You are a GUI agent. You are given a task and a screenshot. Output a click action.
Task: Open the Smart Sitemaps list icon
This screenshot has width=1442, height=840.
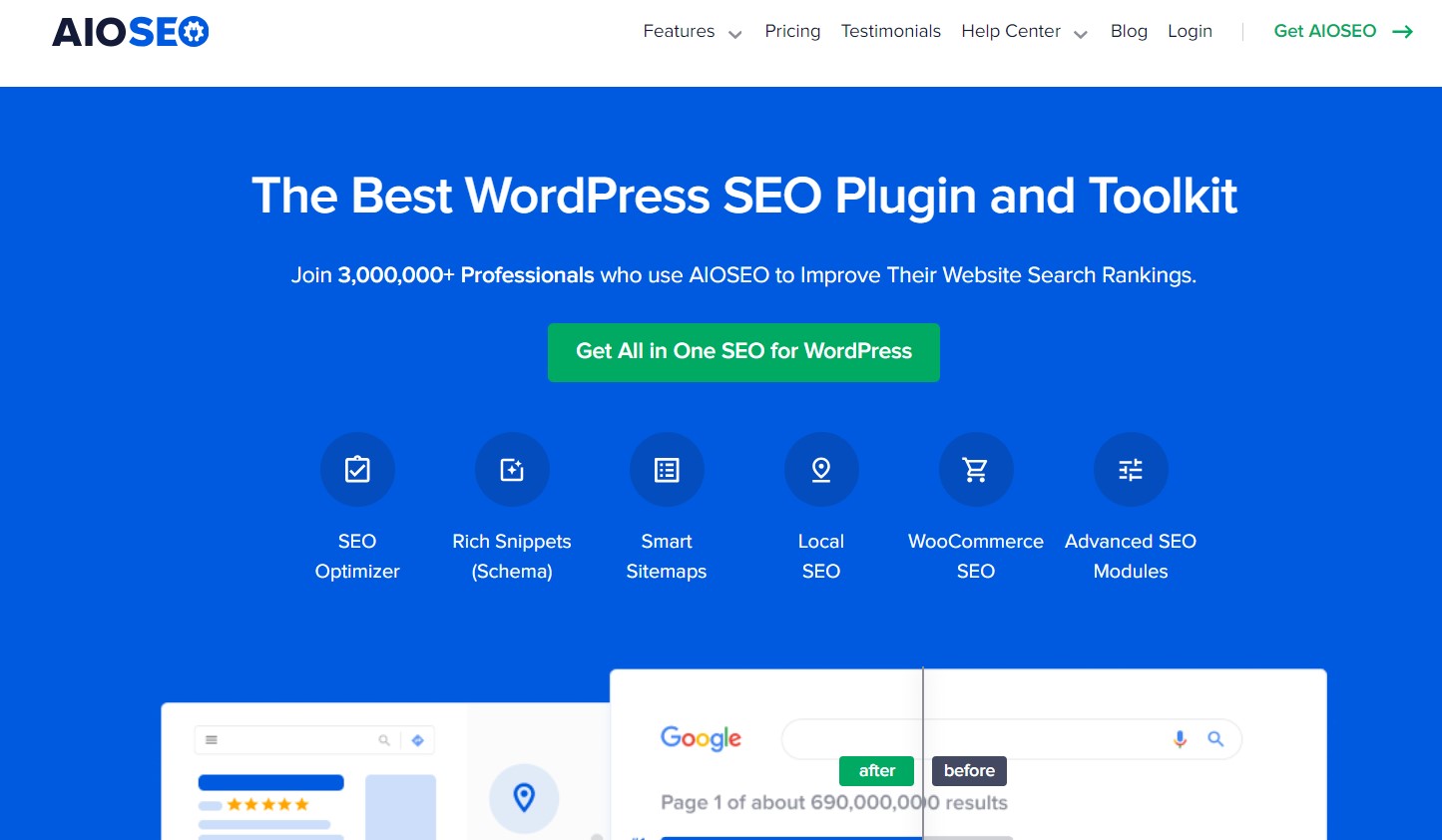pos(667,469)
